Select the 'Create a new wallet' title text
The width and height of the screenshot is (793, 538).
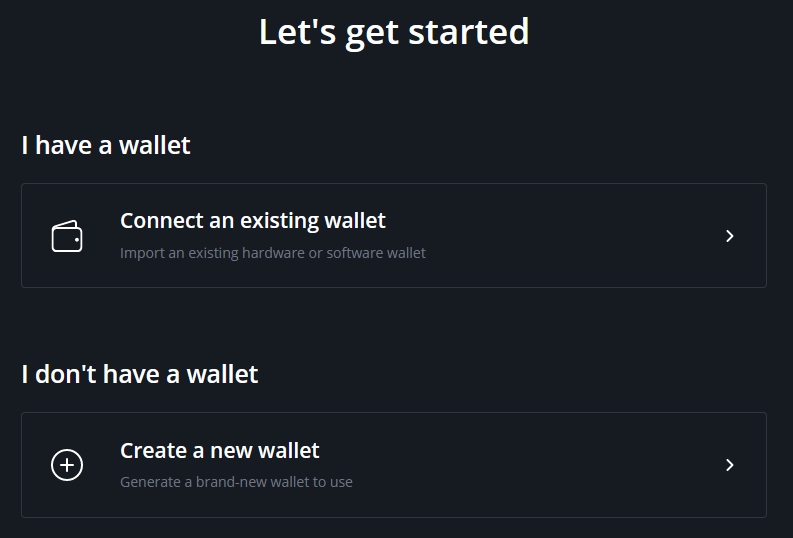(x=219, y=451)
